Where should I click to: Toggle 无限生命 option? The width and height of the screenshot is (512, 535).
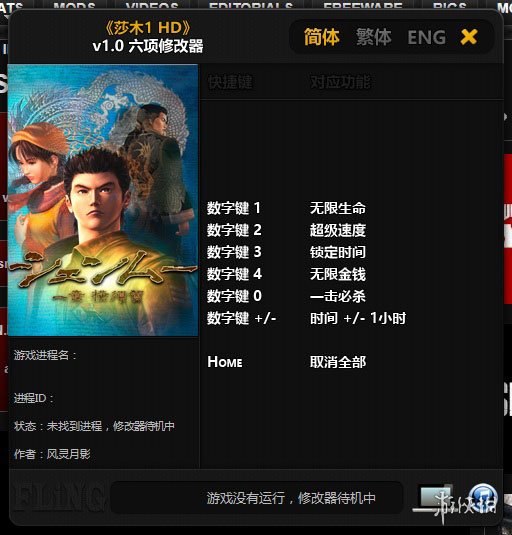[x=338, y=208]
